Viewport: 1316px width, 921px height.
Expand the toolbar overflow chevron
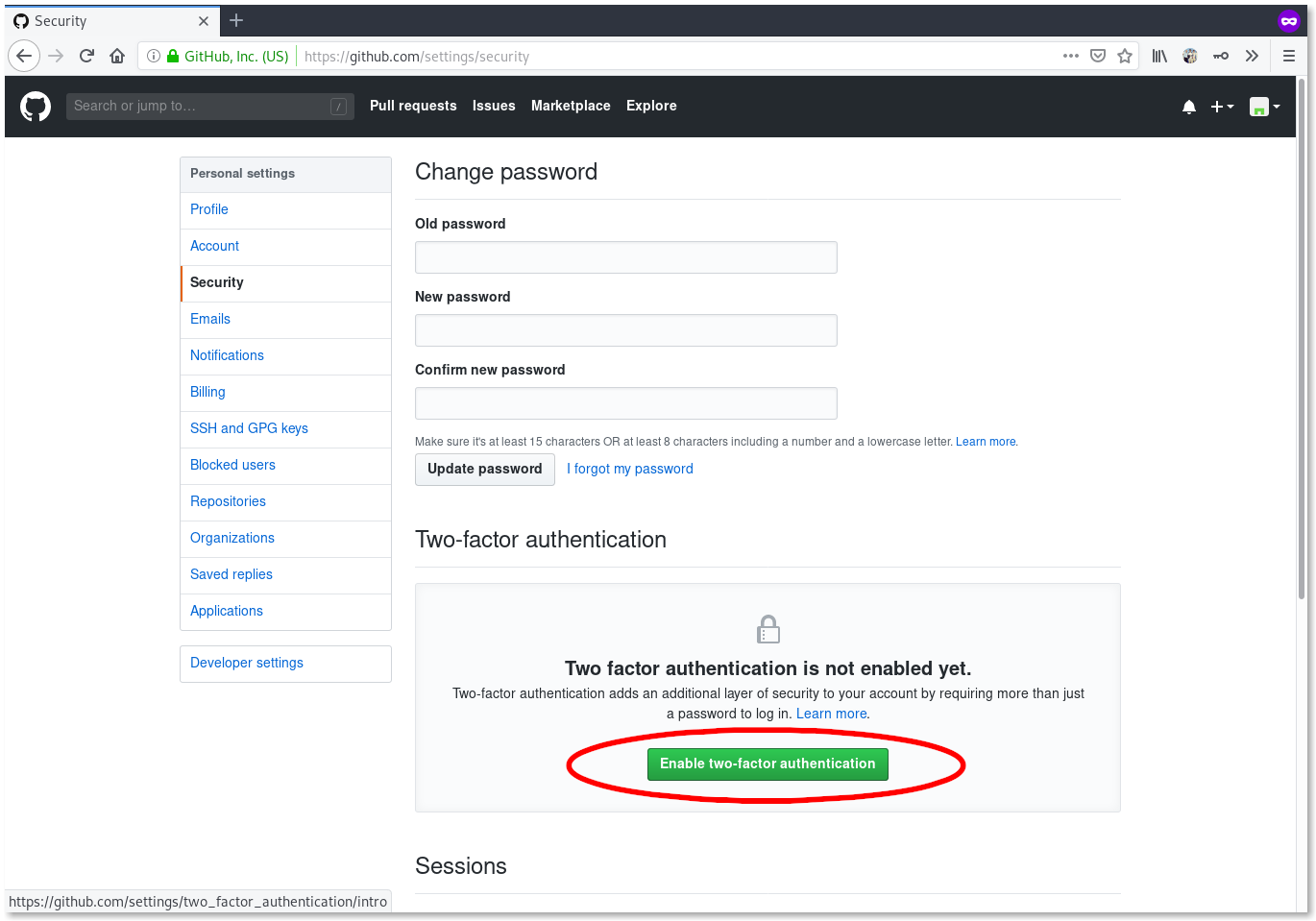tap(1252, 56)
